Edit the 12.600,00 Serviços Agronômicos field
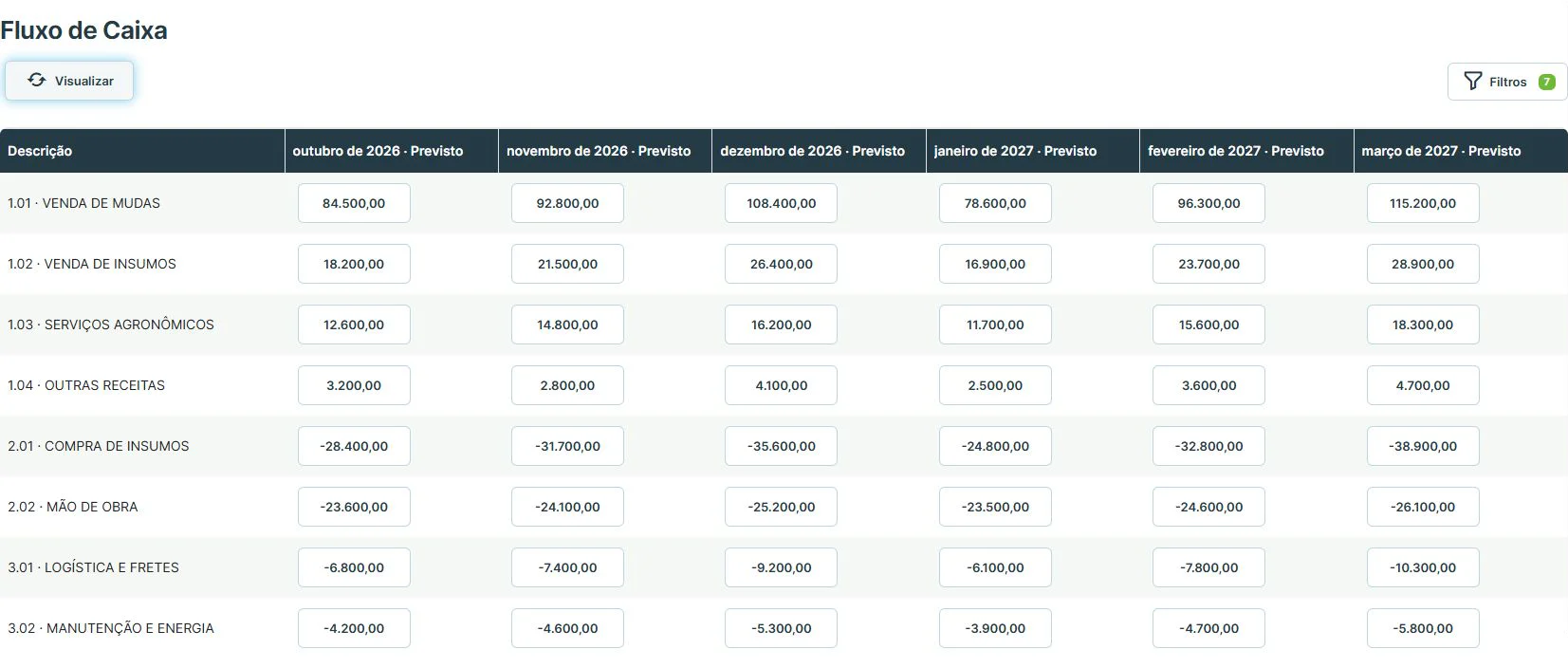This screenshot has height=668, width=1568. click(x=354, y=325)
